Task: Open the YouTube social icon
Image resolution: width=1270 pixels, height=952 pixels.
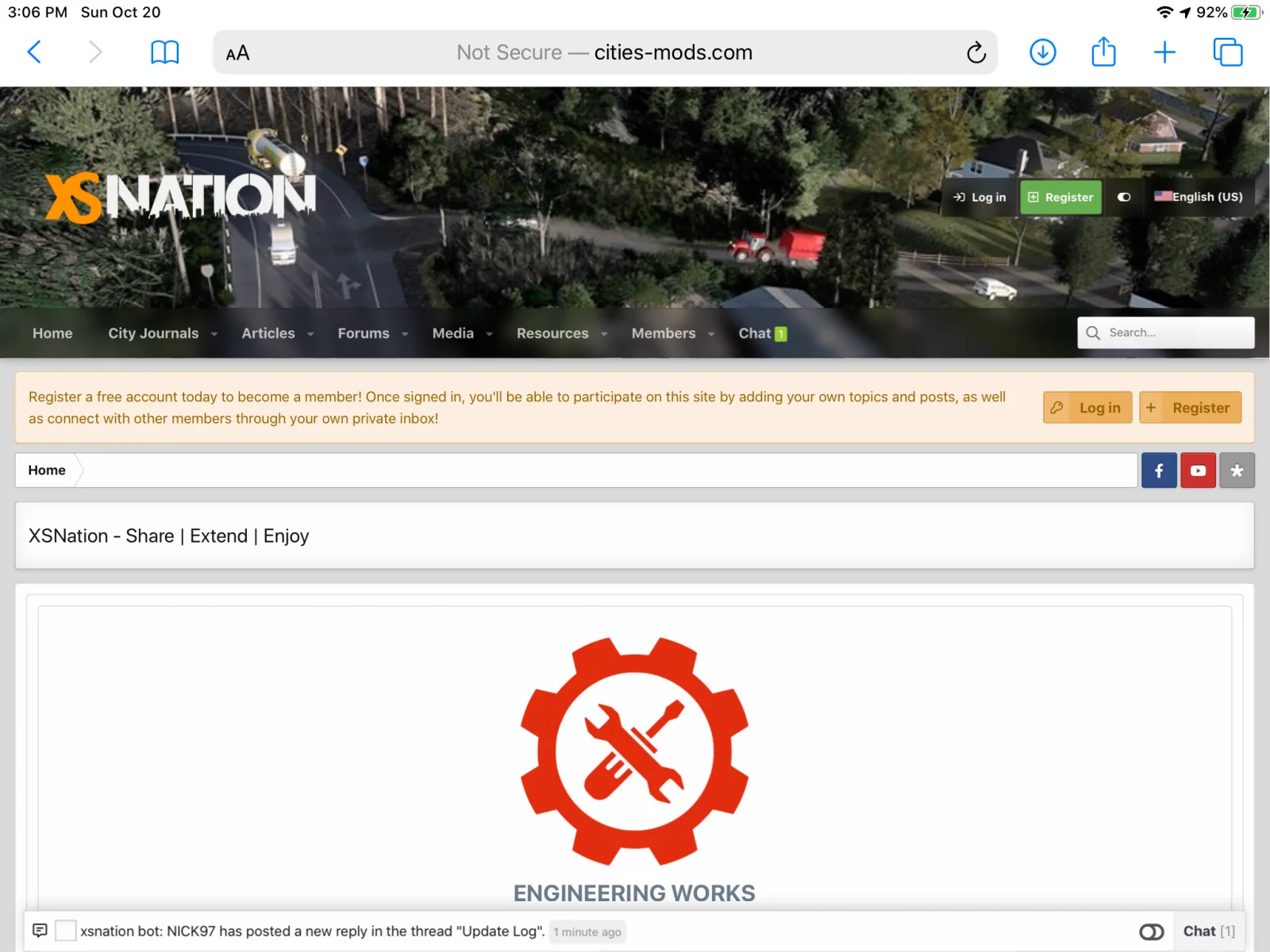Action: click(x=1198, y=470)
